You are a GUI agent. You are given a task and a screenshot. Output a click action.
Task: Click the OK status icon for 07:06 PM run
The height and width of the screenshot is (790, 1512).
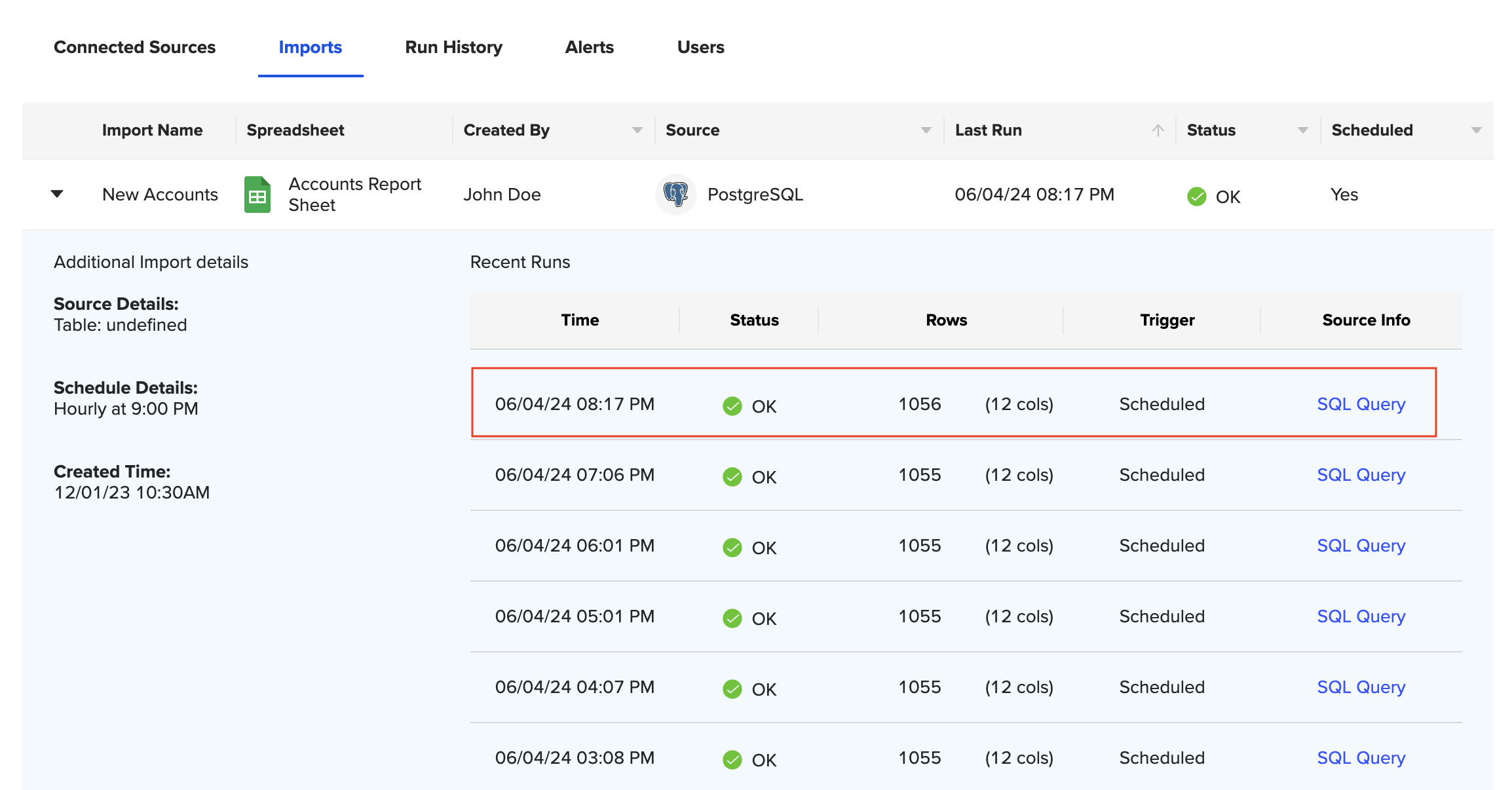click(x=732, y=477)
